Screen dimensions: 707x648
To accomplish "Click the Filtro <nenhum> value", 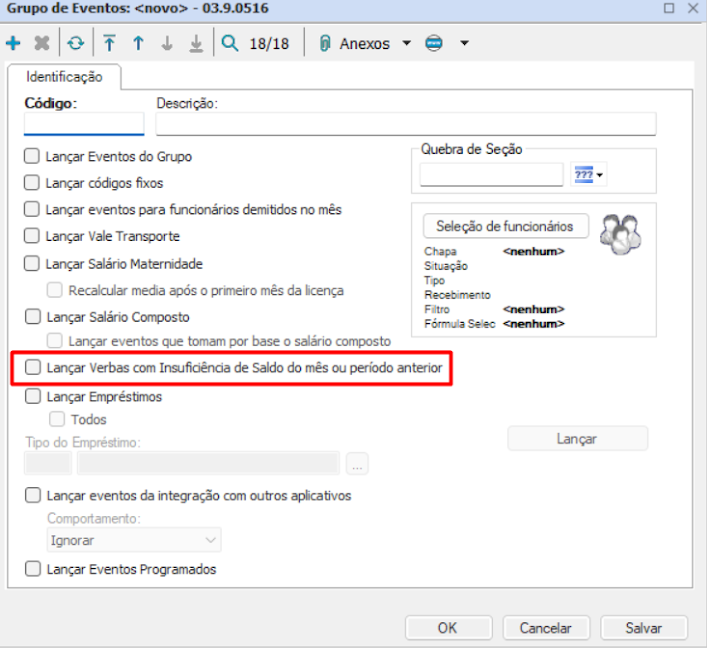I will [x=533, y=309].
